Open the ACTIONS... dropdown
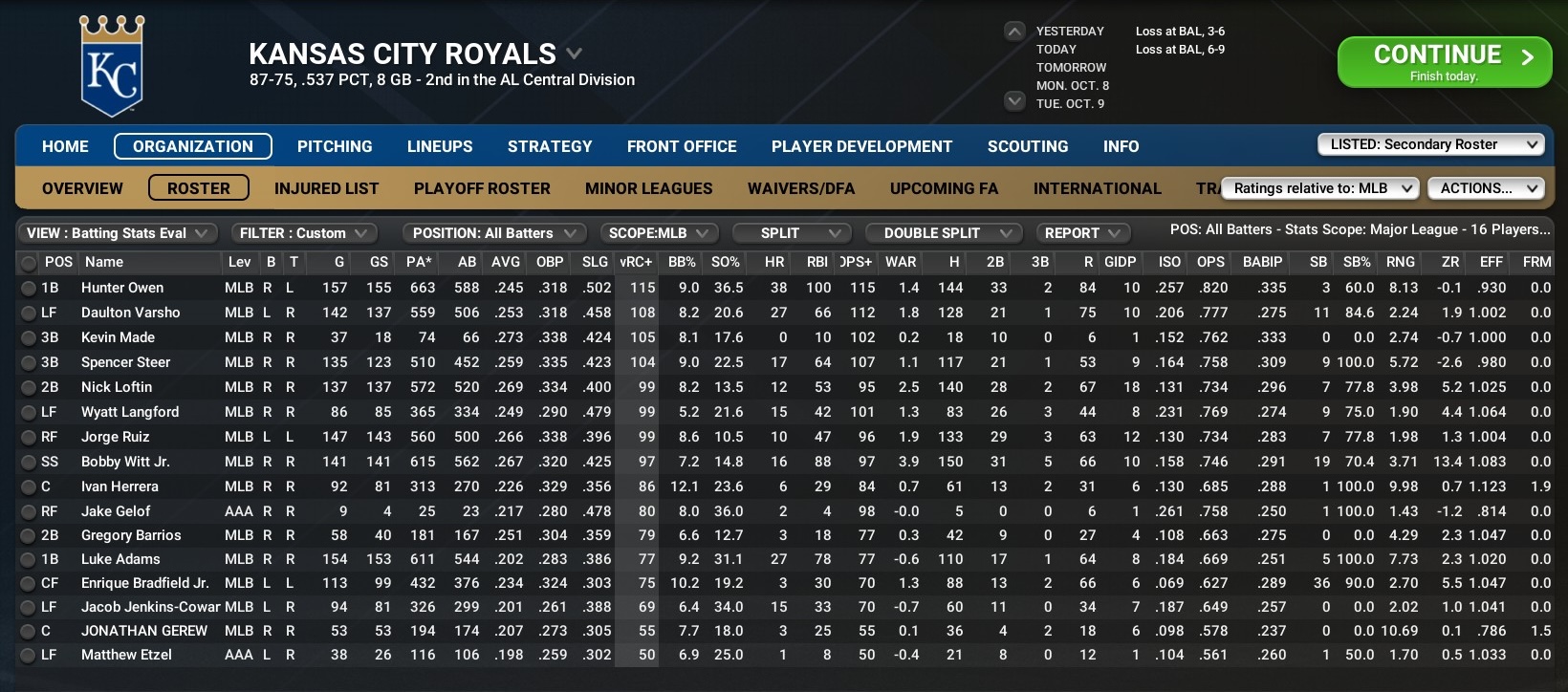This screenshot has height=692, width=1568. click(1486, 188)
